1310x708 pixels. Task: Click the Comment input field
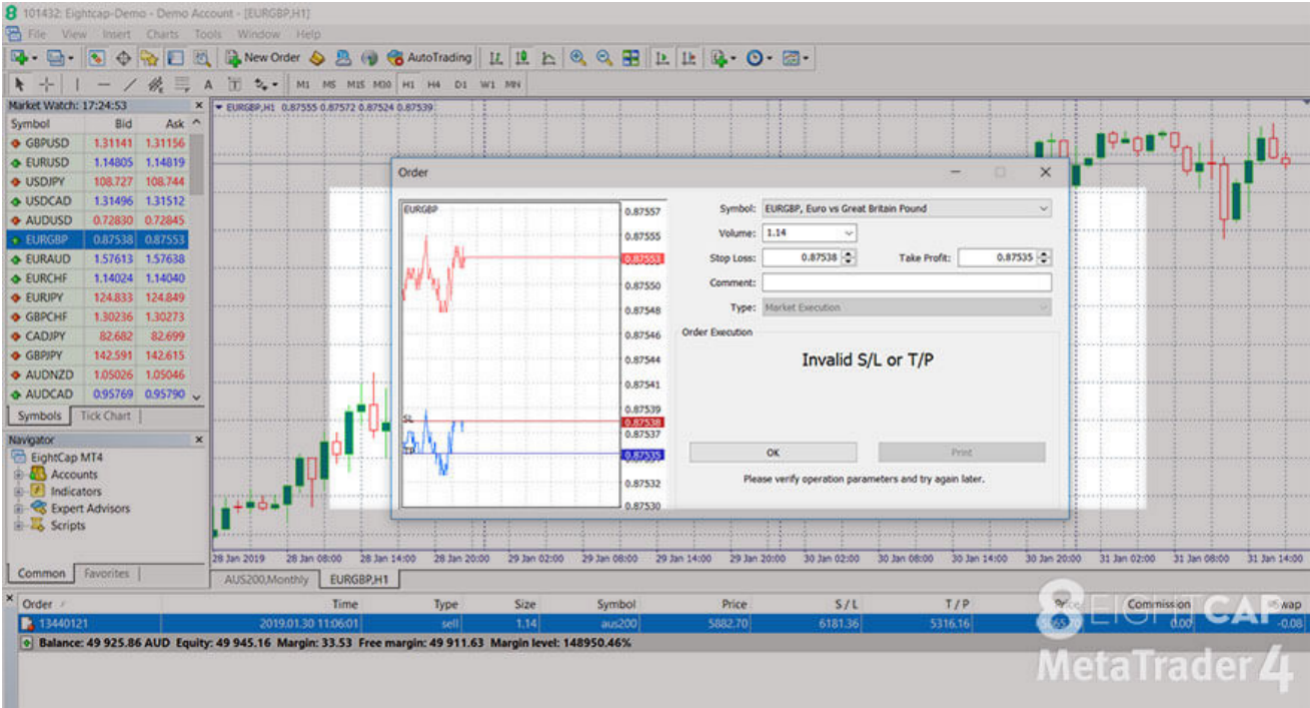[x=906, y=283]
